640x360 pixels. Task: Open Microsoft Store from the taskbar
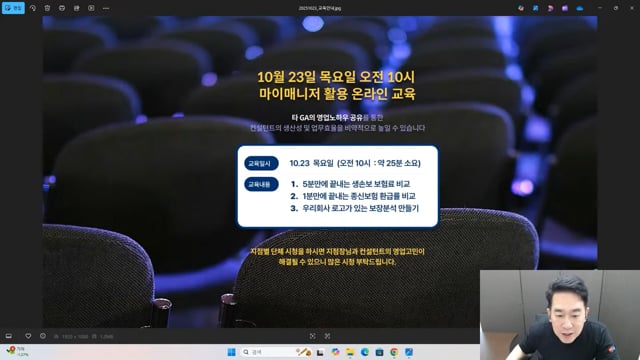[x=379, y=352]
